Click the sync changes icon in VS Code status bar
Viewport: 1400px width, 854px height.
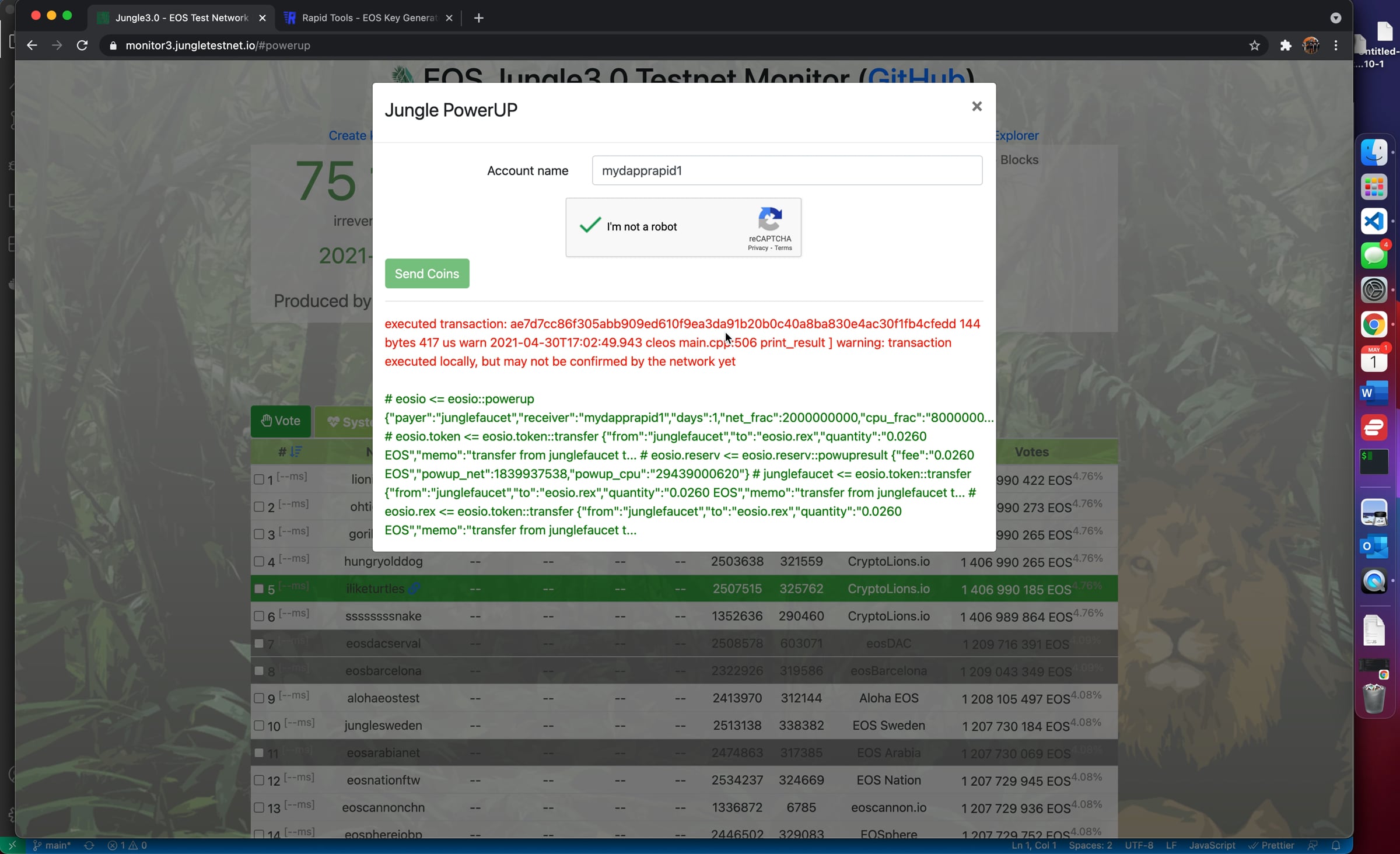pyautogui.click(x=89, y=846)
